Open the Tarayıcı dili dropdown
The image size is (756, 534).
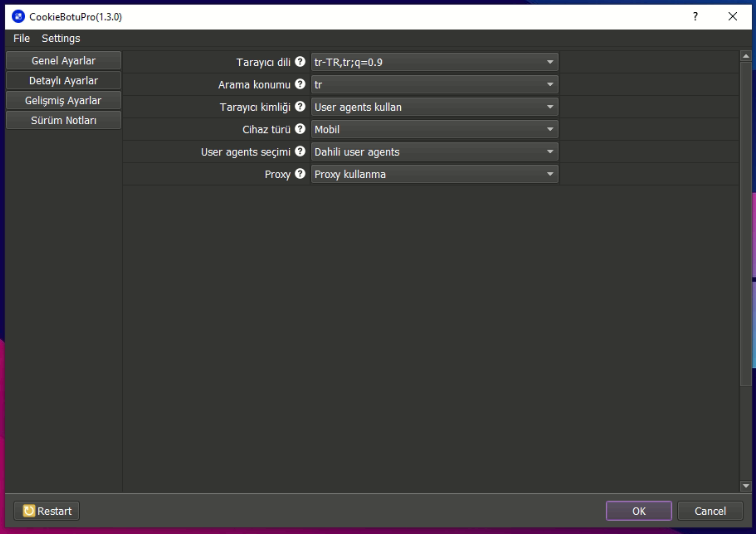(x=434, y=62)
